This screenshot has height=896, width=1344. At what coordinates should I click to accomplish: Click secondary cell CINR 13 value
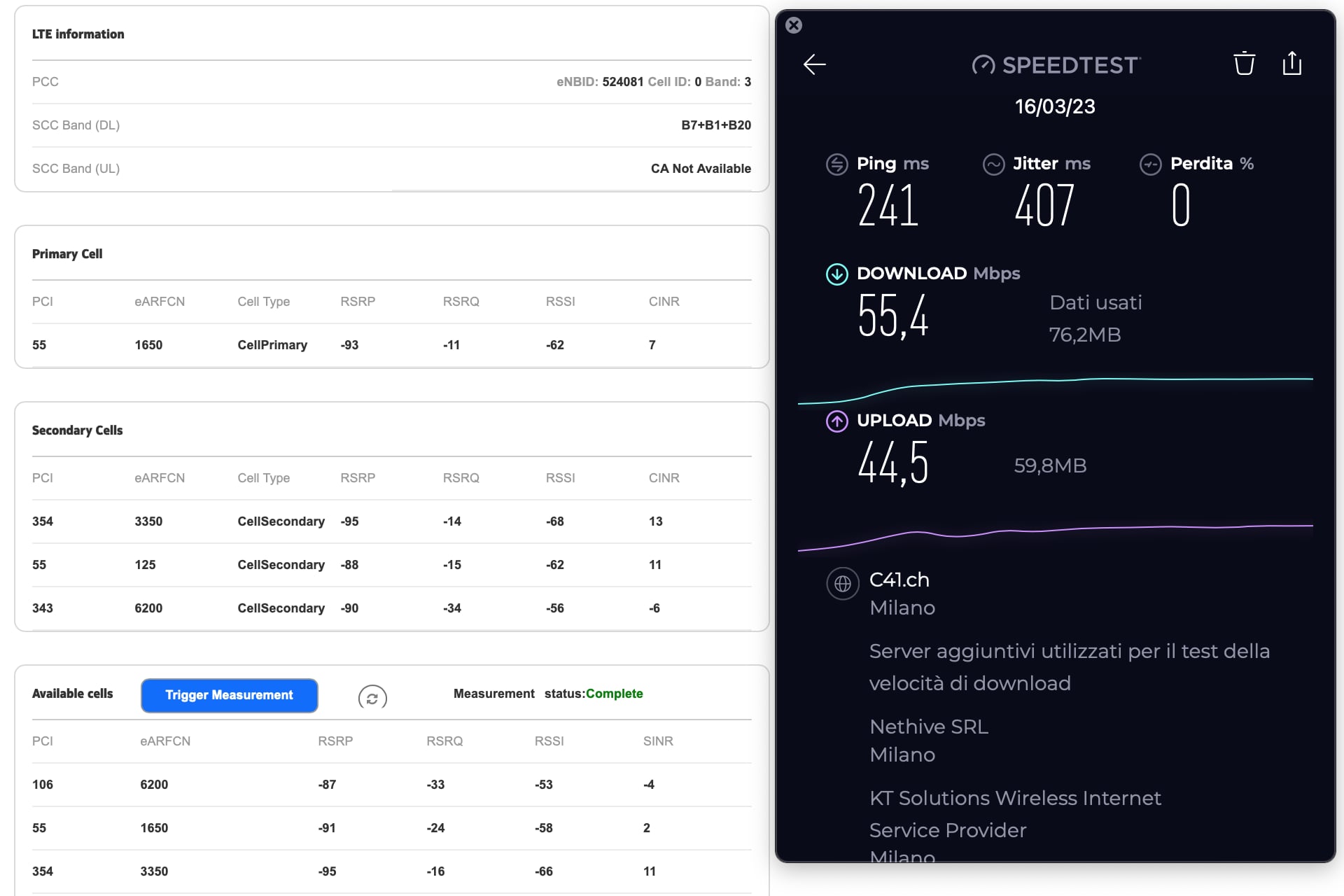click(x=655, y=521)
